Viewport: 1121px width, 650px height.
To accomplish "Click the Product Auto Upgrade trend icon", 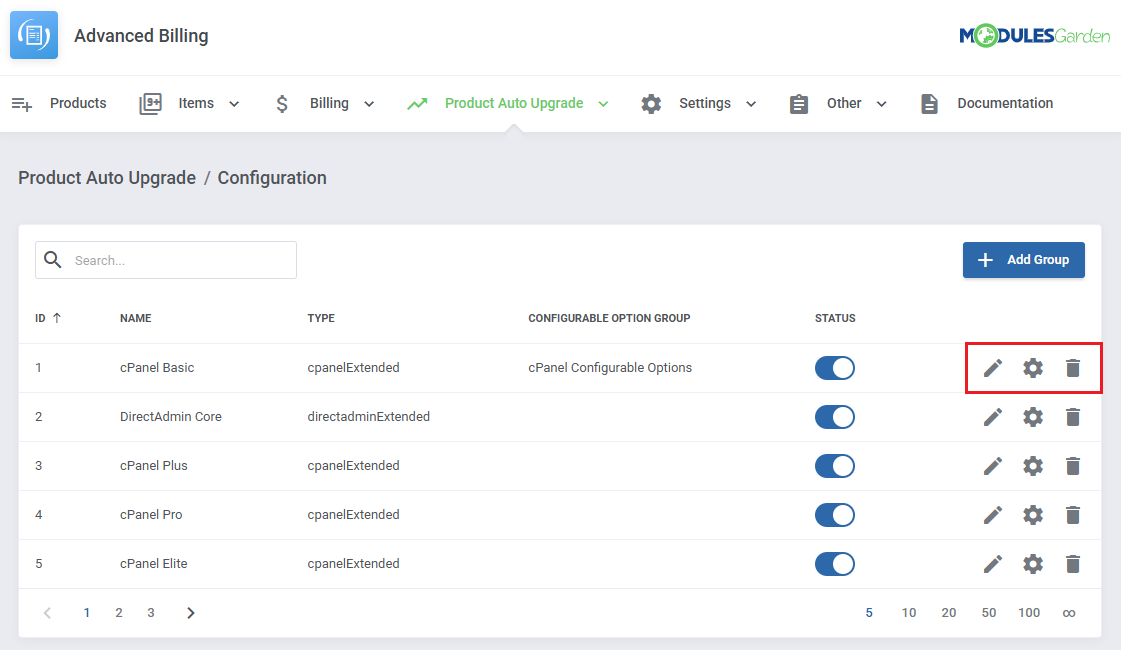I will (418, 104).
